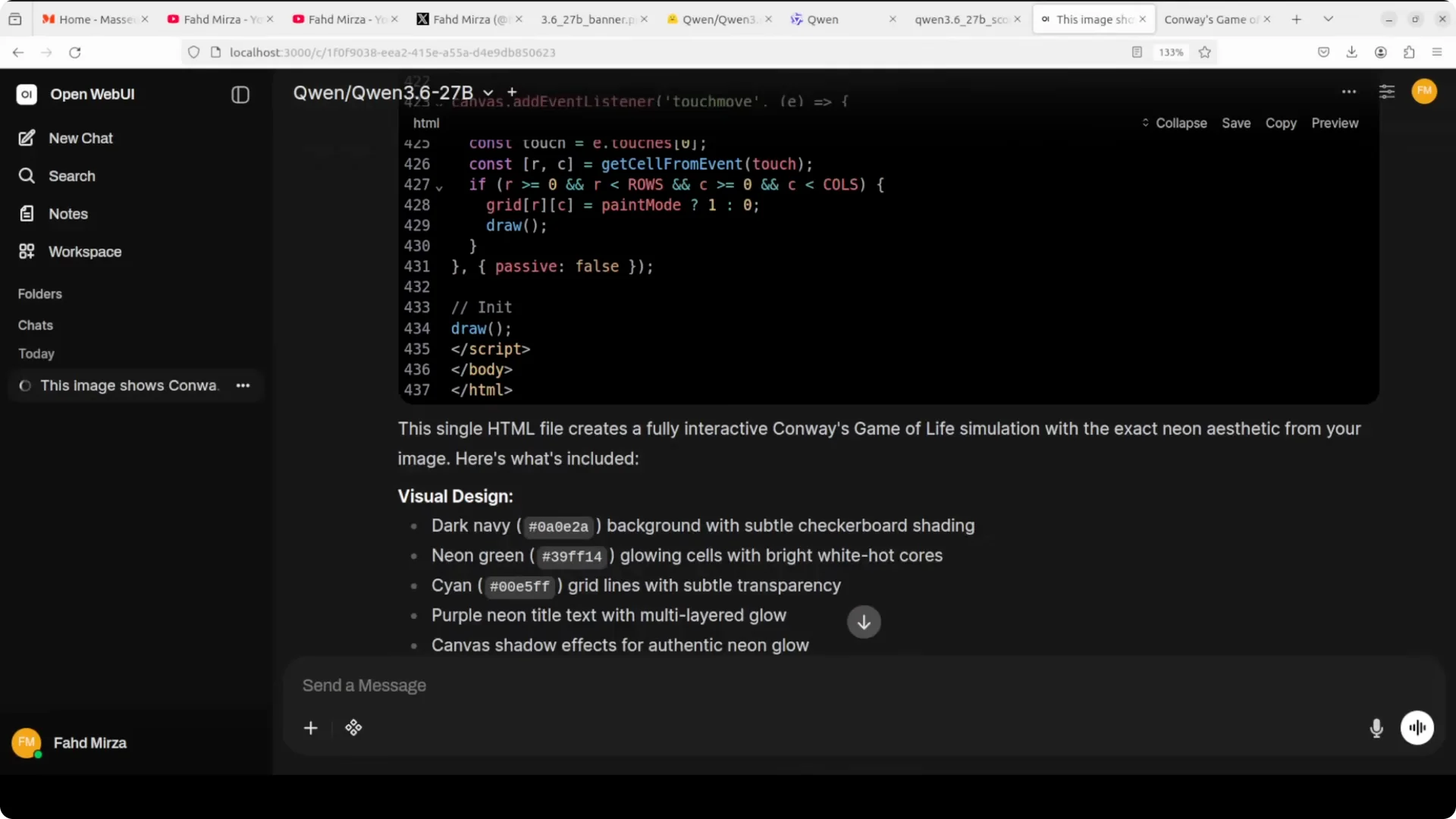Viewport: 1456px width, 819px height.
Task: Preview the html code
Action: point(1335,123)
